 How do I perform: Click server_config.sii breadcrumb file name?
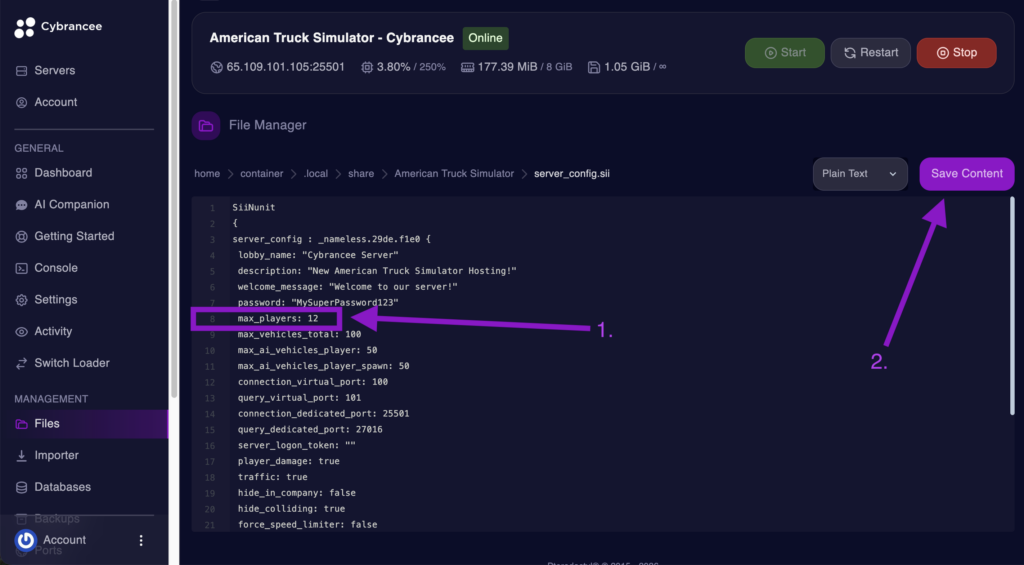pyautogui.click(x=572, y=174)
